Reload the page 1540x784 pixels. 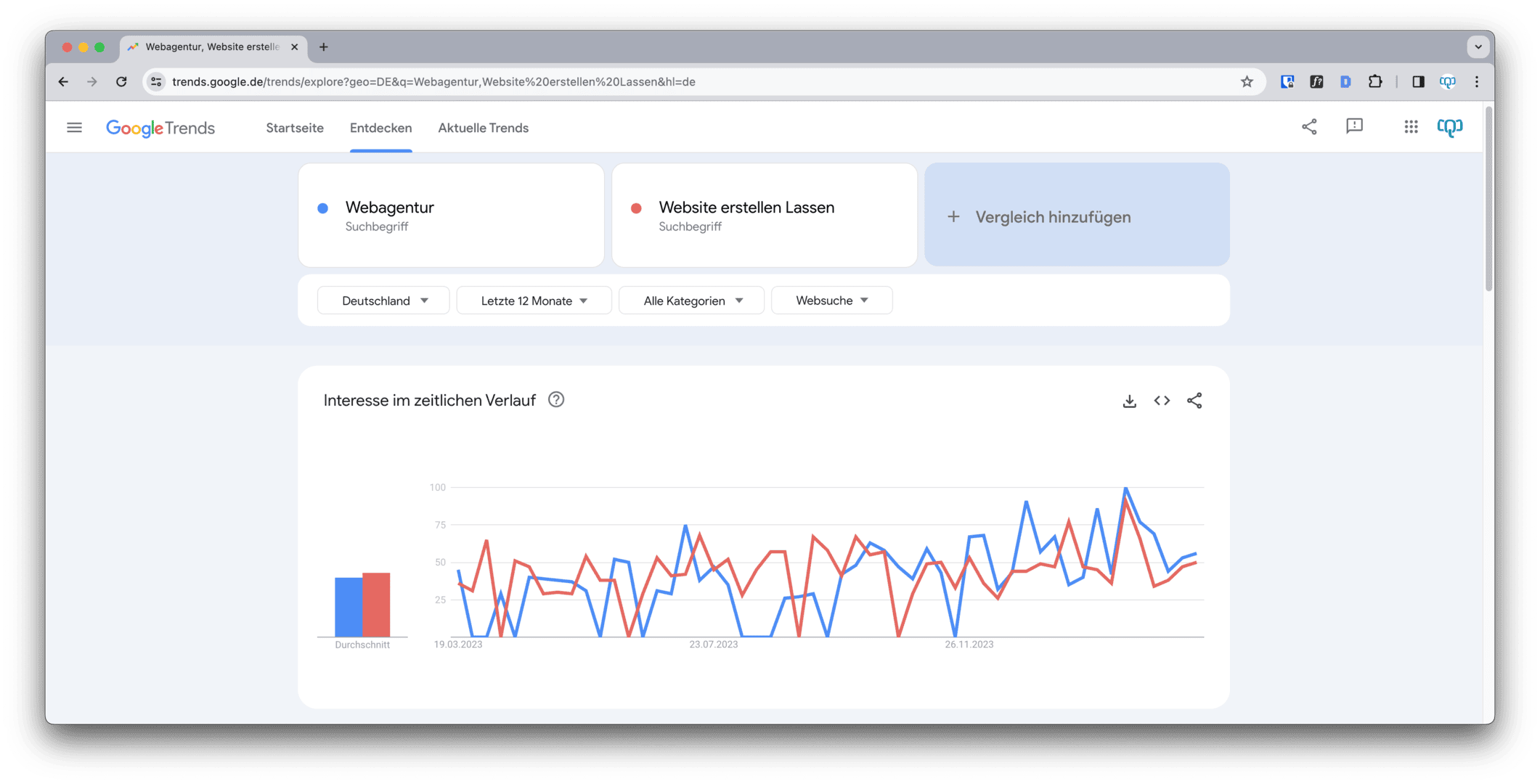click(x=121, y=82)
